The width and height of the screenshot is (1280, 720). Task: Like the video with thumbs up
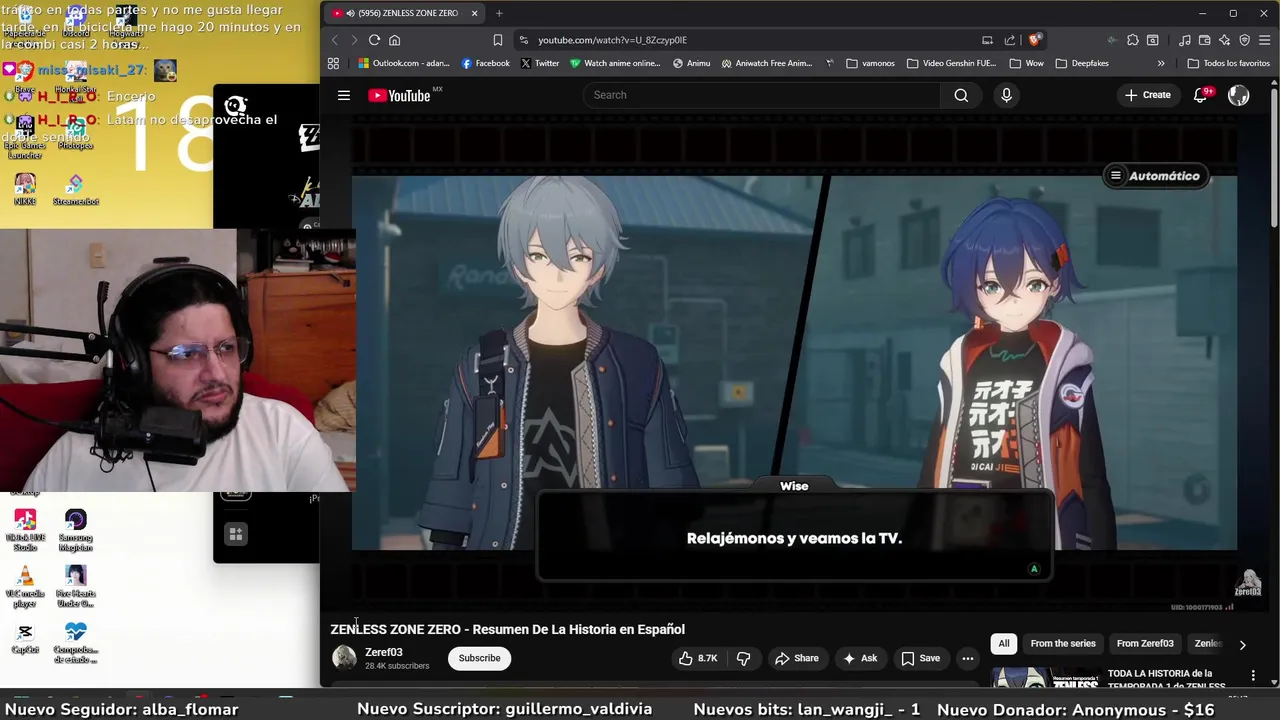pyautogui.click(x=698, y=658)
